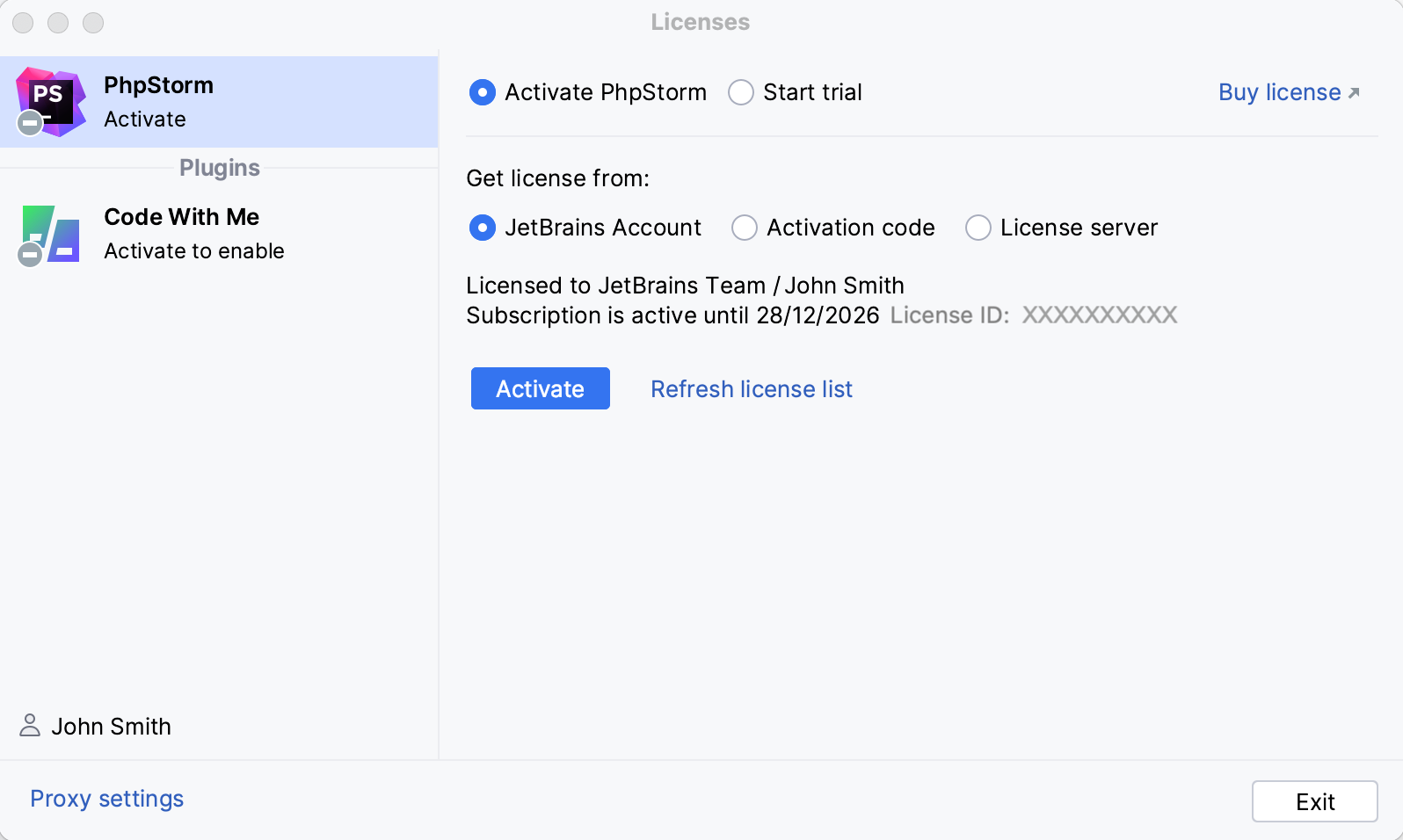
Task: Click the user profile icon beside John Smith
Action: click(x=30, y=725)
